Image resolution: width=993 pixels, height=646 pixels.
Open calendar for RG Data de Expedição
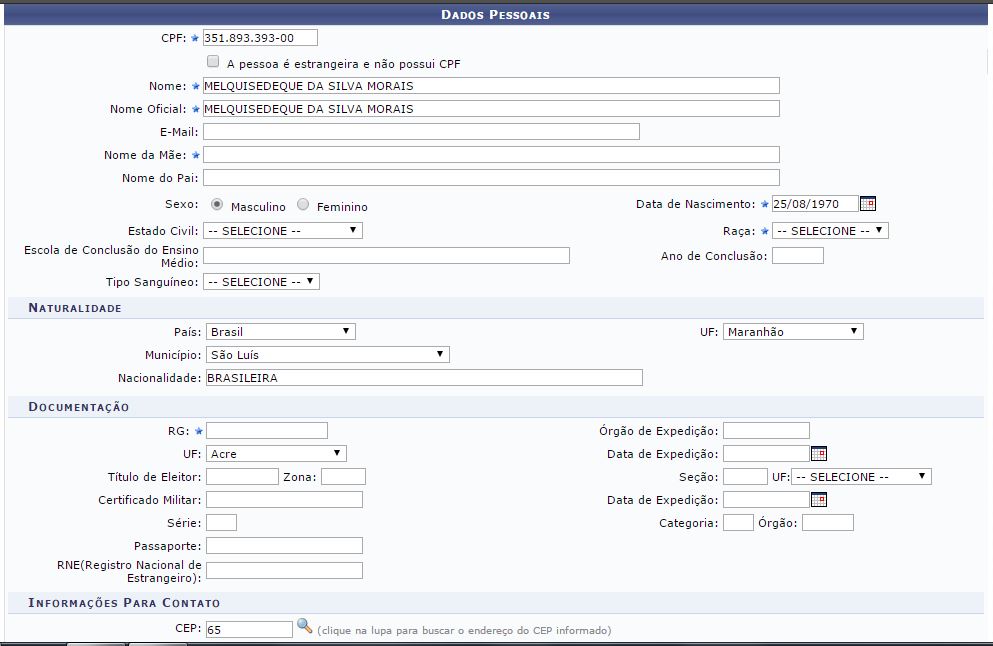[x=818, y=454]
